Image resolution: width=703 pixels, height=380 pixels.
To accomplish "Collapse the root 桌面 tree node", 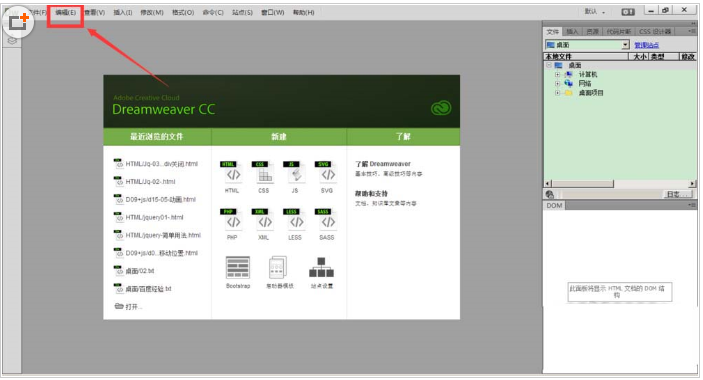I will point(549,65).
